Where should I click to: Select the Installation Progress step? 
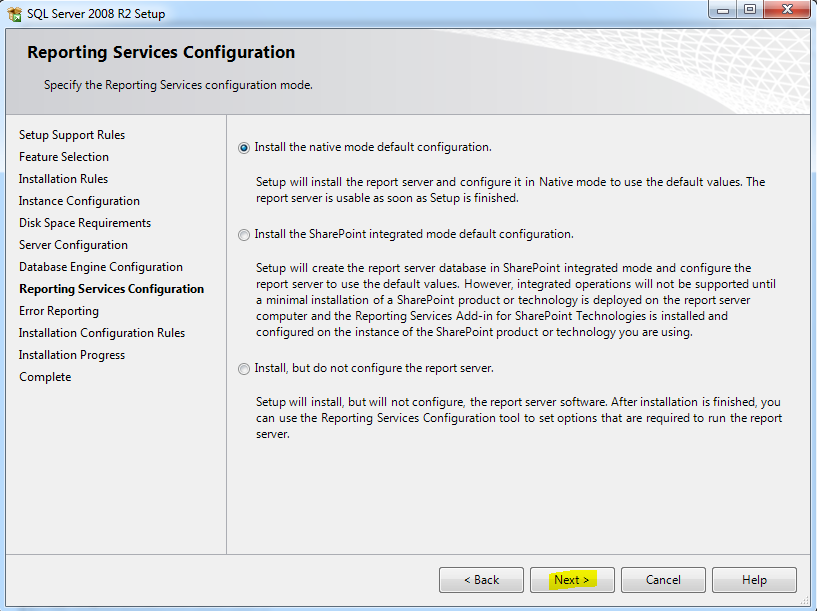click(72, 355)
